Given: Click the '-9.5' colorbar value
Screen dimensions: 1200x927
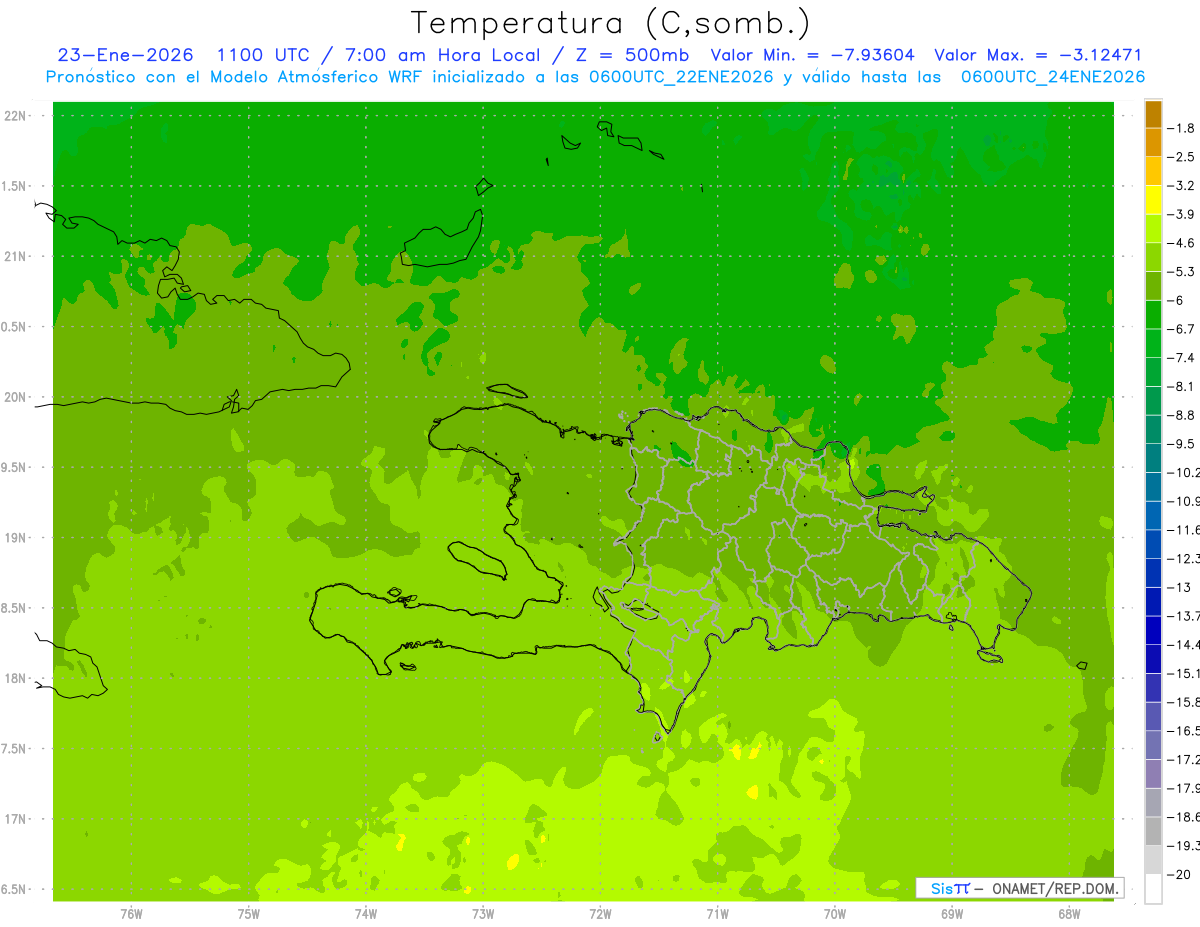Looking at the screenshot, I should 1181,443.
